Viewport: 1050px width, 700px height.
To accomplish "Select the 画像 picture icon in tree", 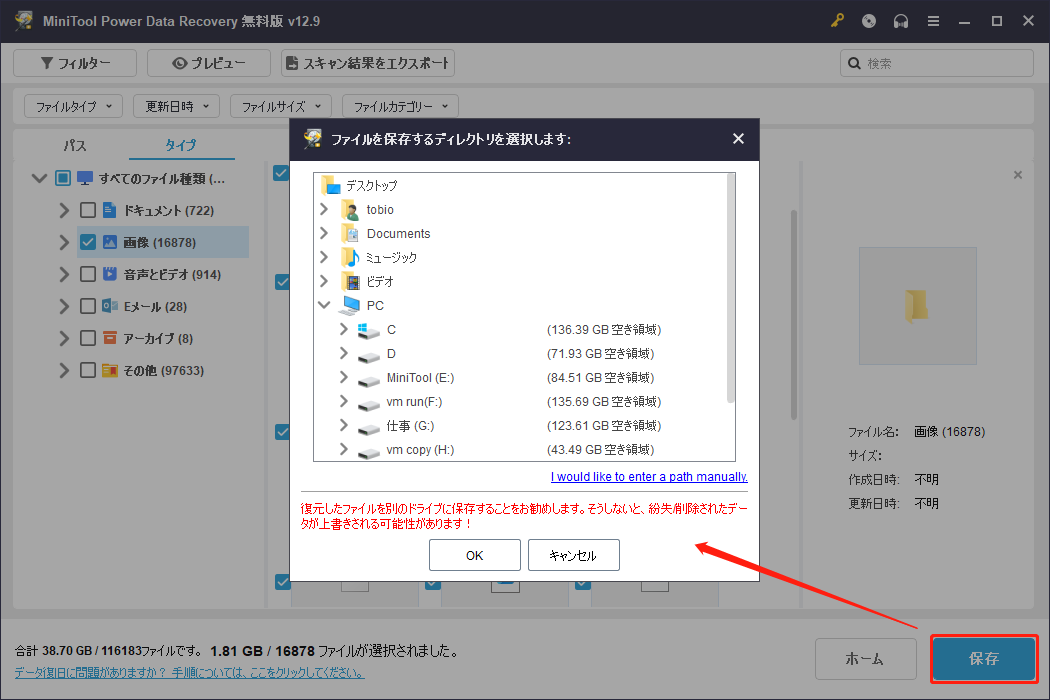I will (x=110, y=242).
